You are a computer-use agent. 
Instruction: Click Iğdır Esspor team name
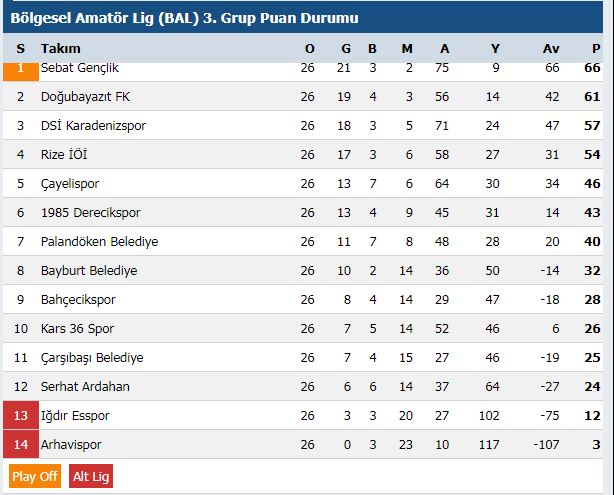coord(75,416)
